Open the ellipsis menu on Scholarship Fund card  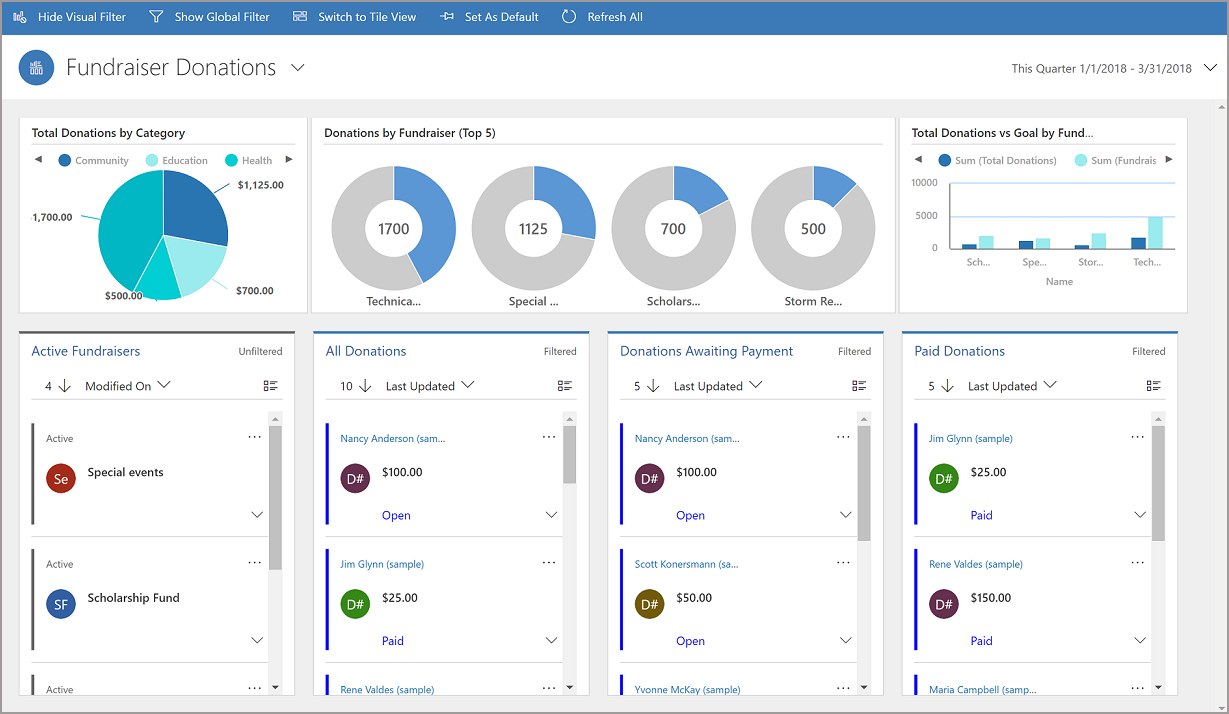pyautogui.click(x=254, y=562)
